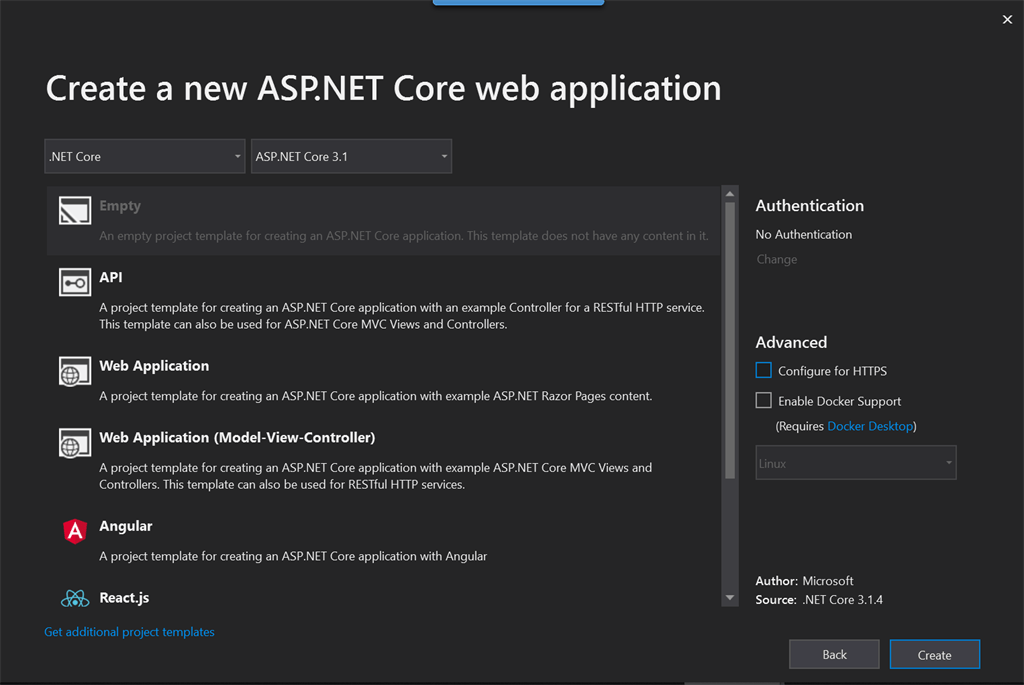Image resolution: width=1024 pixels, height=685 pixels.
Task: Click the Create button
Action: point(934,654)
